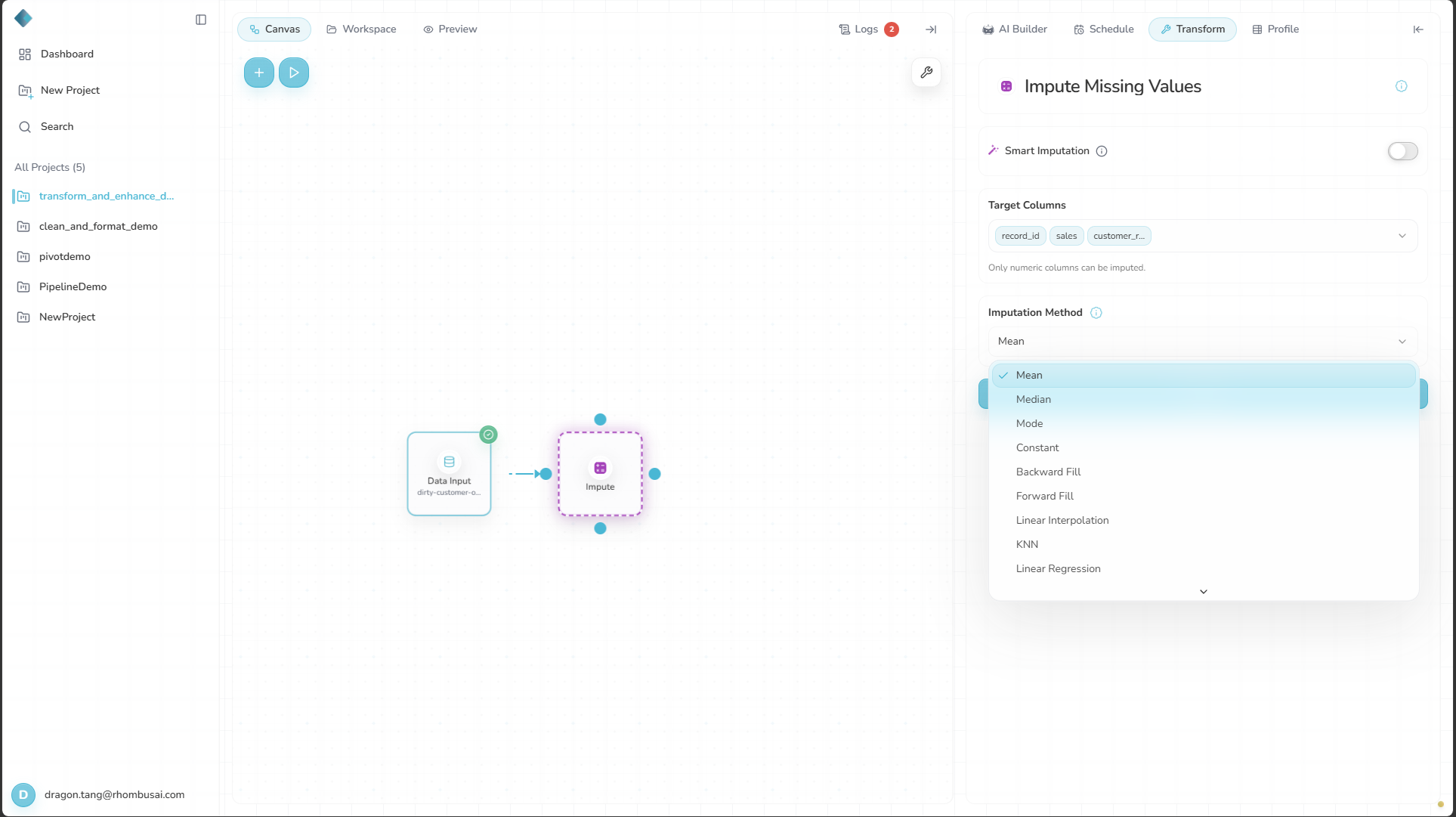Choose Mode imputation method
1456x817 pixels.
click(x=1204, y=423)
